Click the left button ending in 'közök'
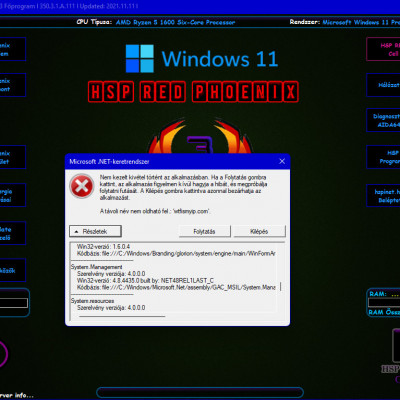The height and width of the screenshot is (400, 400). pyautogui.click(x=13, y=270)
